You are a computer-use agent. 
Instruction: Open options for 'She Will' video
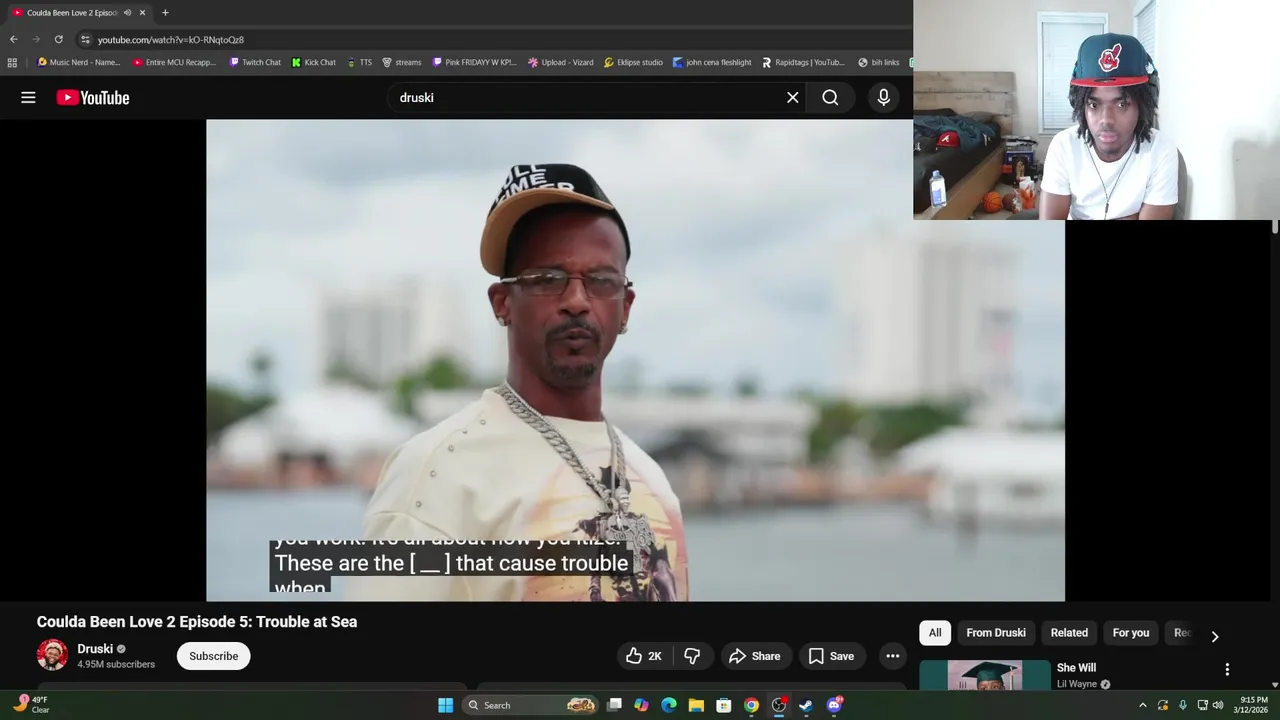[1227, 670]
